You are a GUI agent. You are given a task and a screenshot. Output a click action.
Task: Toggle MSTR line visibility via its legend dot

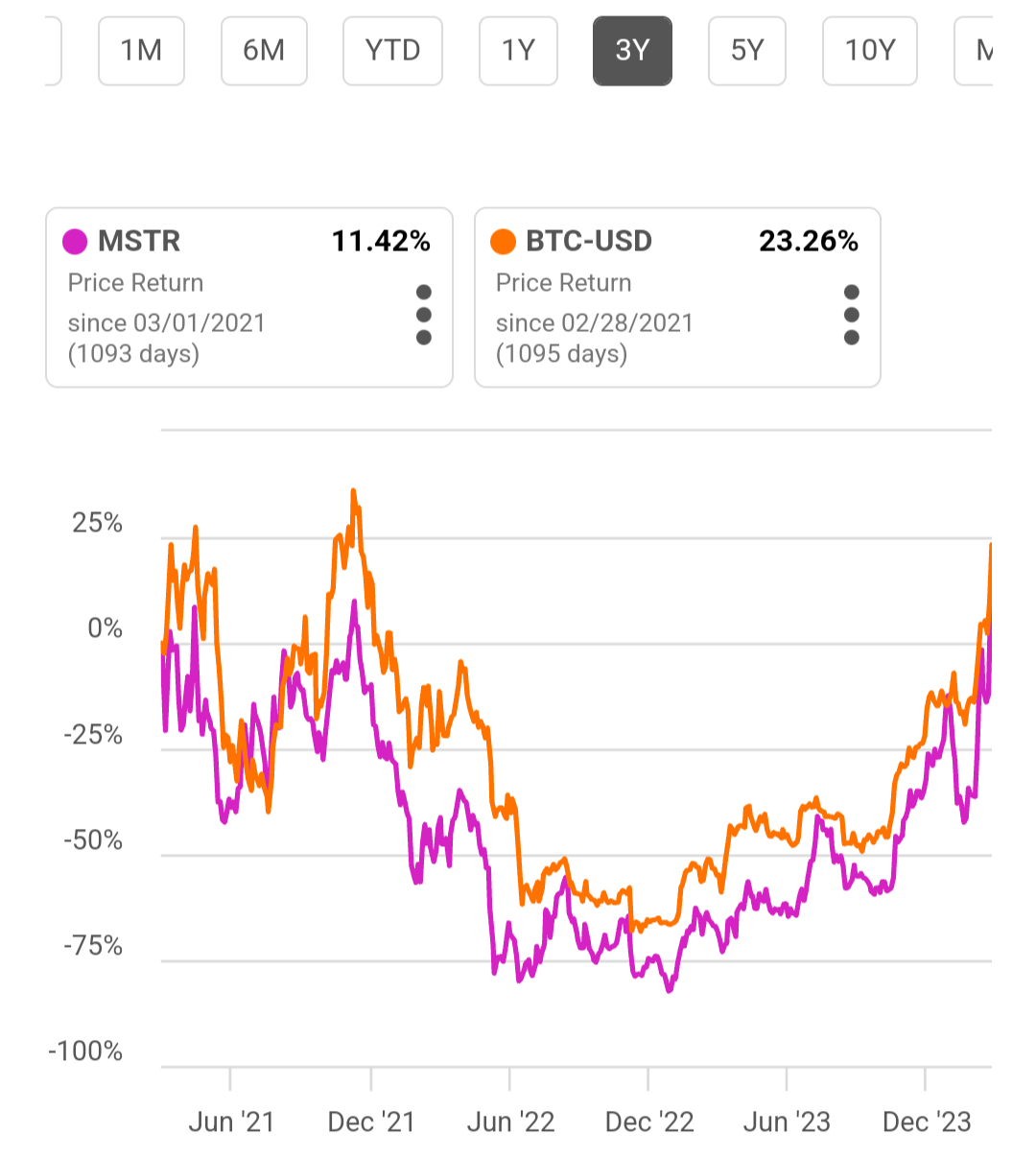coord(77,242)
